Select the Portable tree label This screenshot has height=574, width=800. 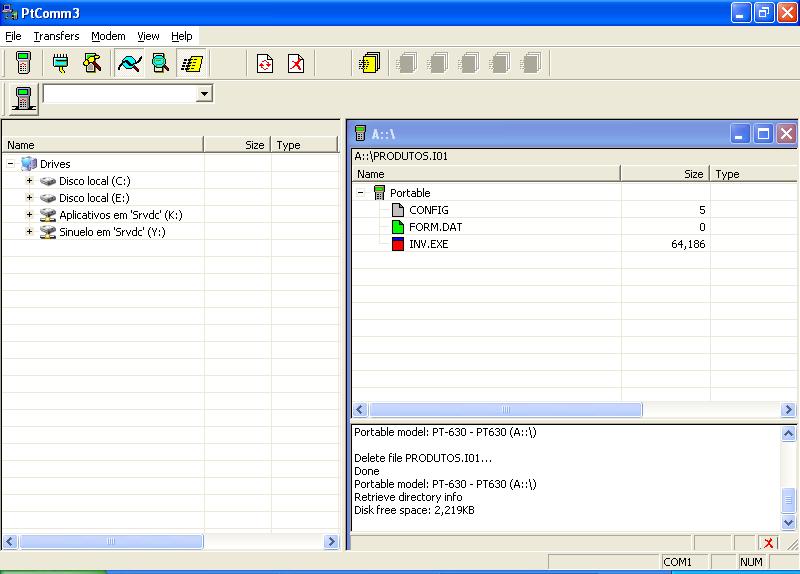point(410,193)
